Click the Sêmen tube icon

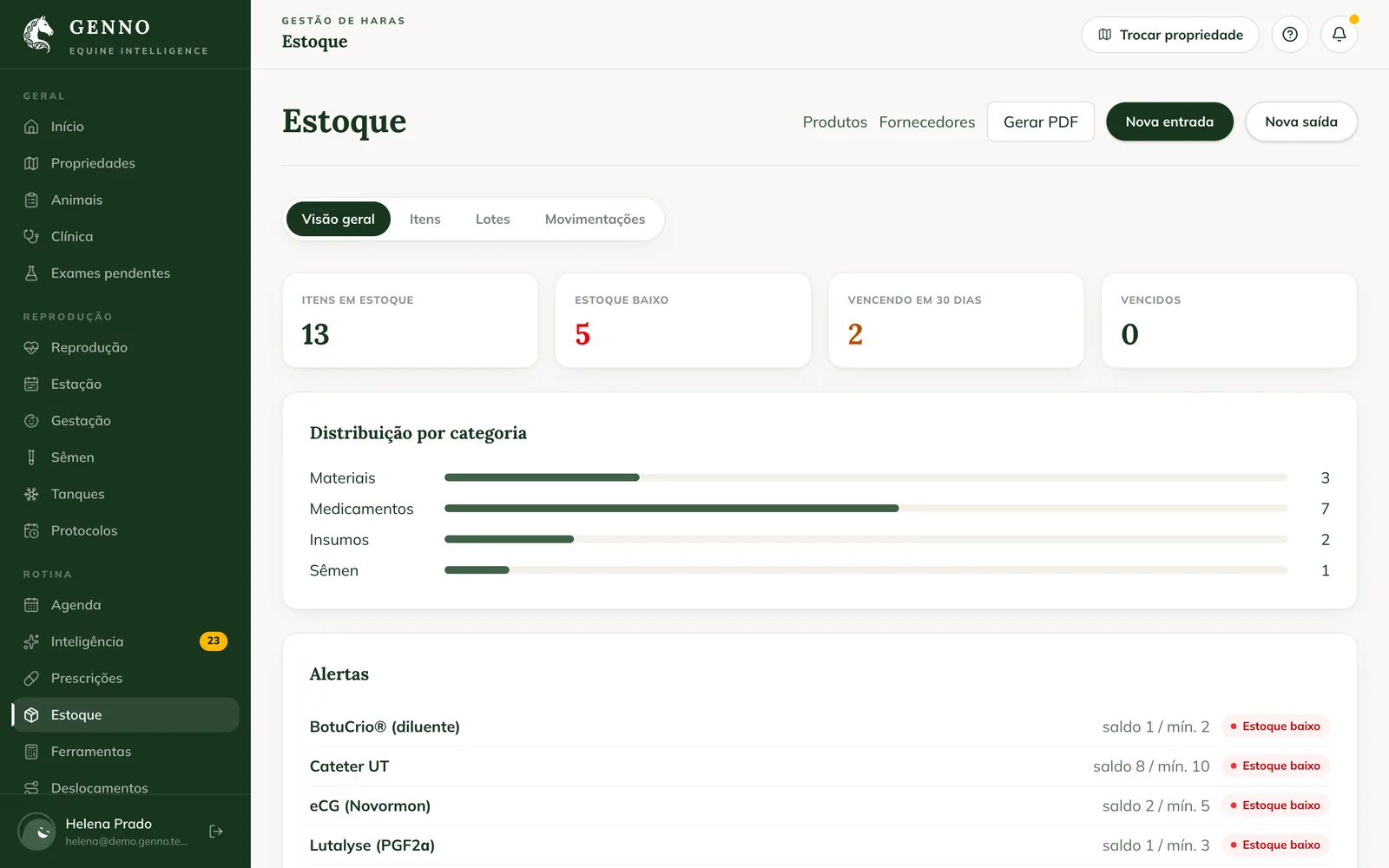click(x=31, y=457)
